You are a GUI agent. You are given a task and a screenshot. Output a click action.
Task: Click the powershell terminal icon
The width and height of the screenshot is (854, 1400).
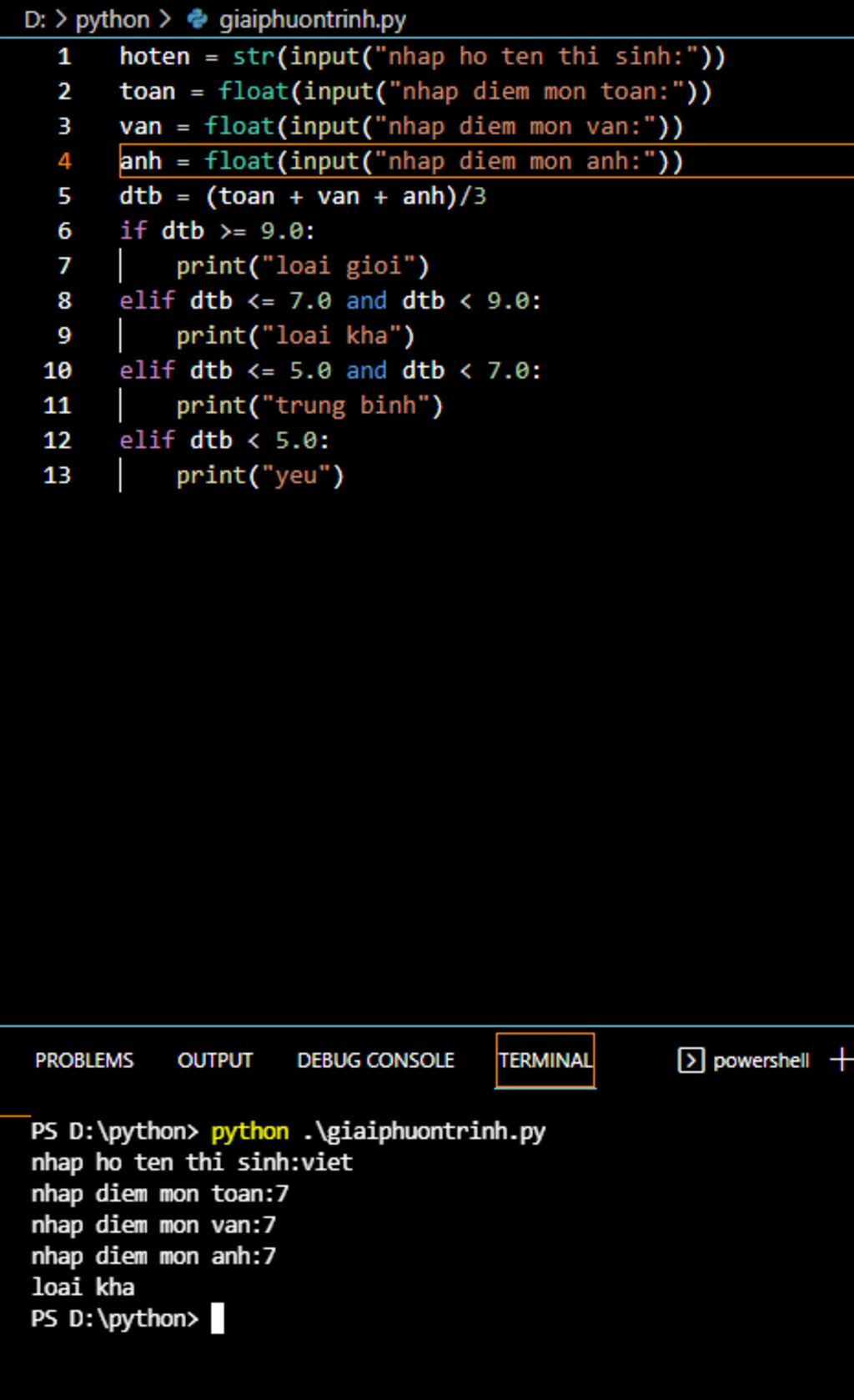691,1060
